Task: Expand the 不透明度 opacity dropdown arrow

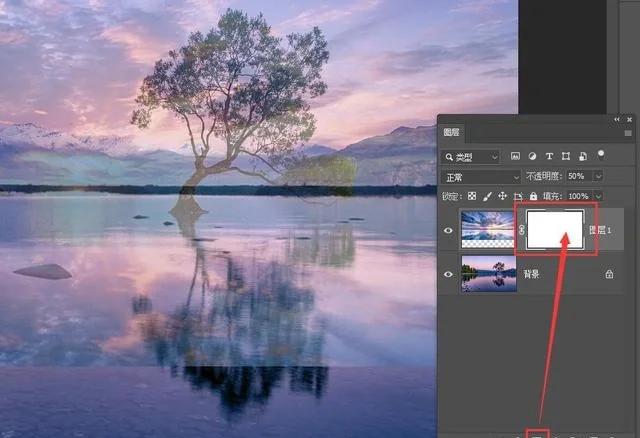Action: (598, 177)
